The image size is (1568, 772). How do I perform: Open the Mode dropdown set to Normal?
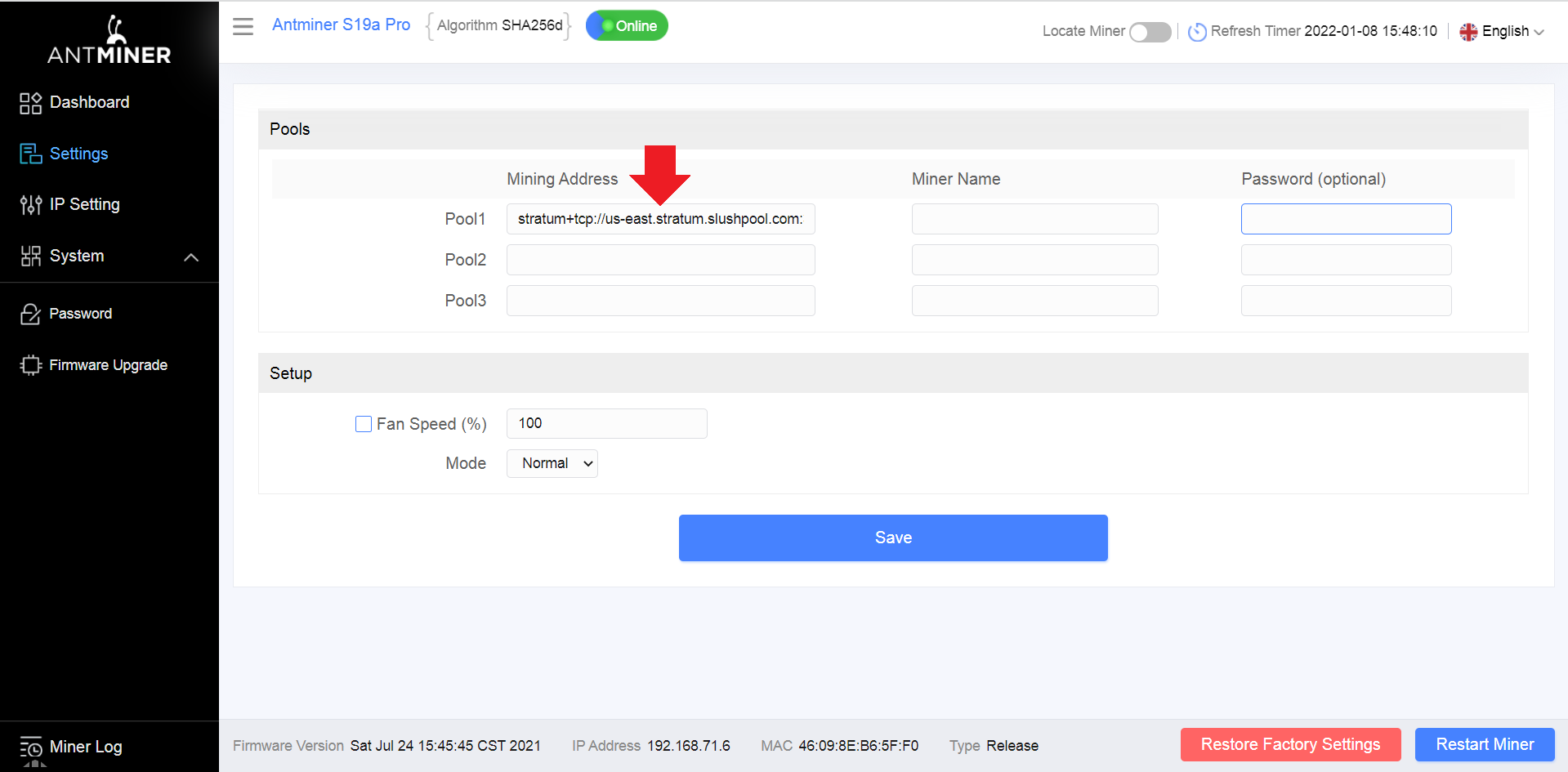(552, 463)
